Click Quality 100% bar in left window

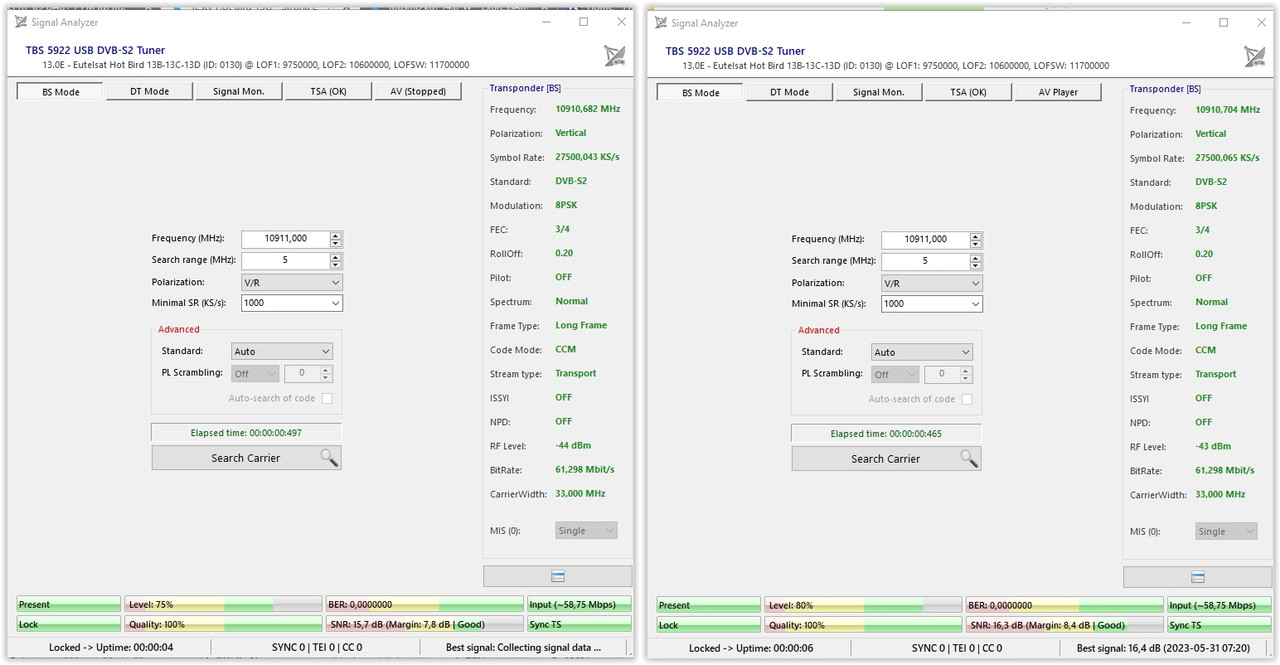click(224, 624)
